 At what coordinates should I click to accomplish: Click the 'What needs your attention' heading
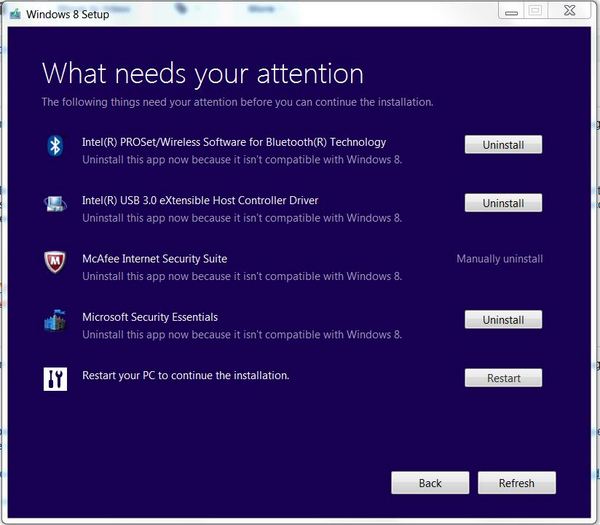point(202,74)
